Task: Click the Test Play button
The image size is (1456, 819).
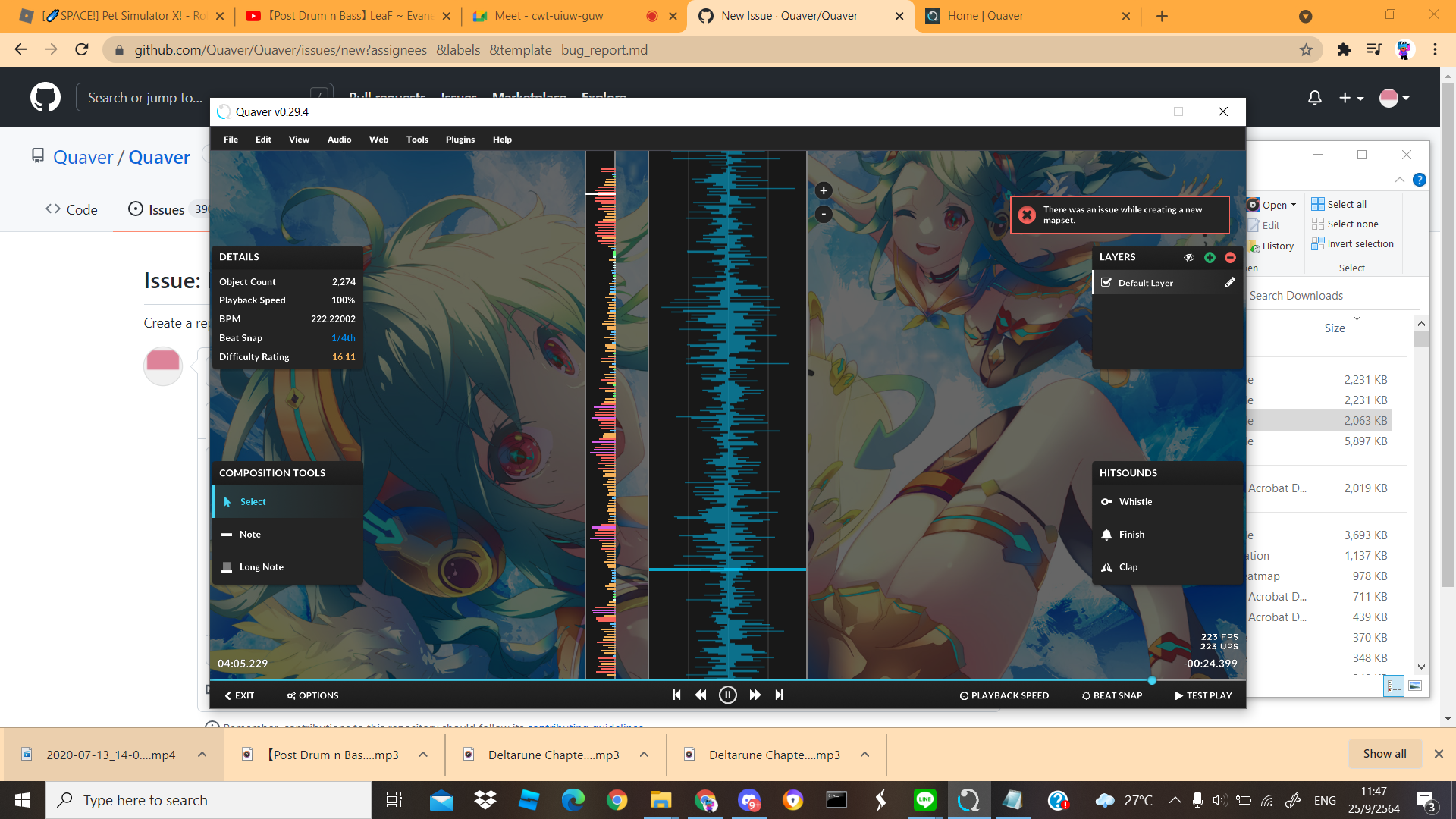Action: (x=1203, y=695)
